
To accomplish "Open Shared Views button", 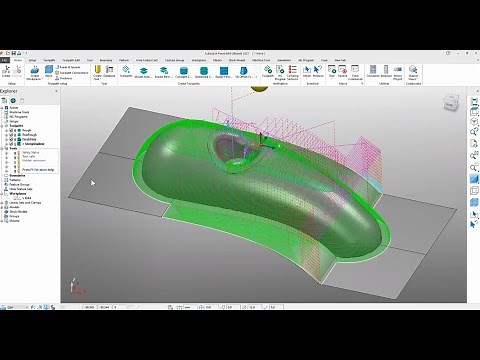I will [413, 72].
